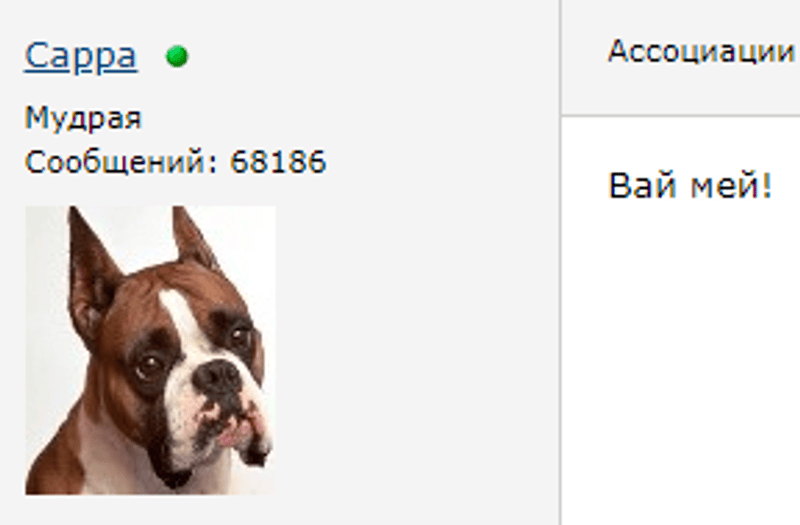The width and height of the screenshot is (800, 525).
Task: Select the Мудрая rank label
Action: [x=83, y=118]
